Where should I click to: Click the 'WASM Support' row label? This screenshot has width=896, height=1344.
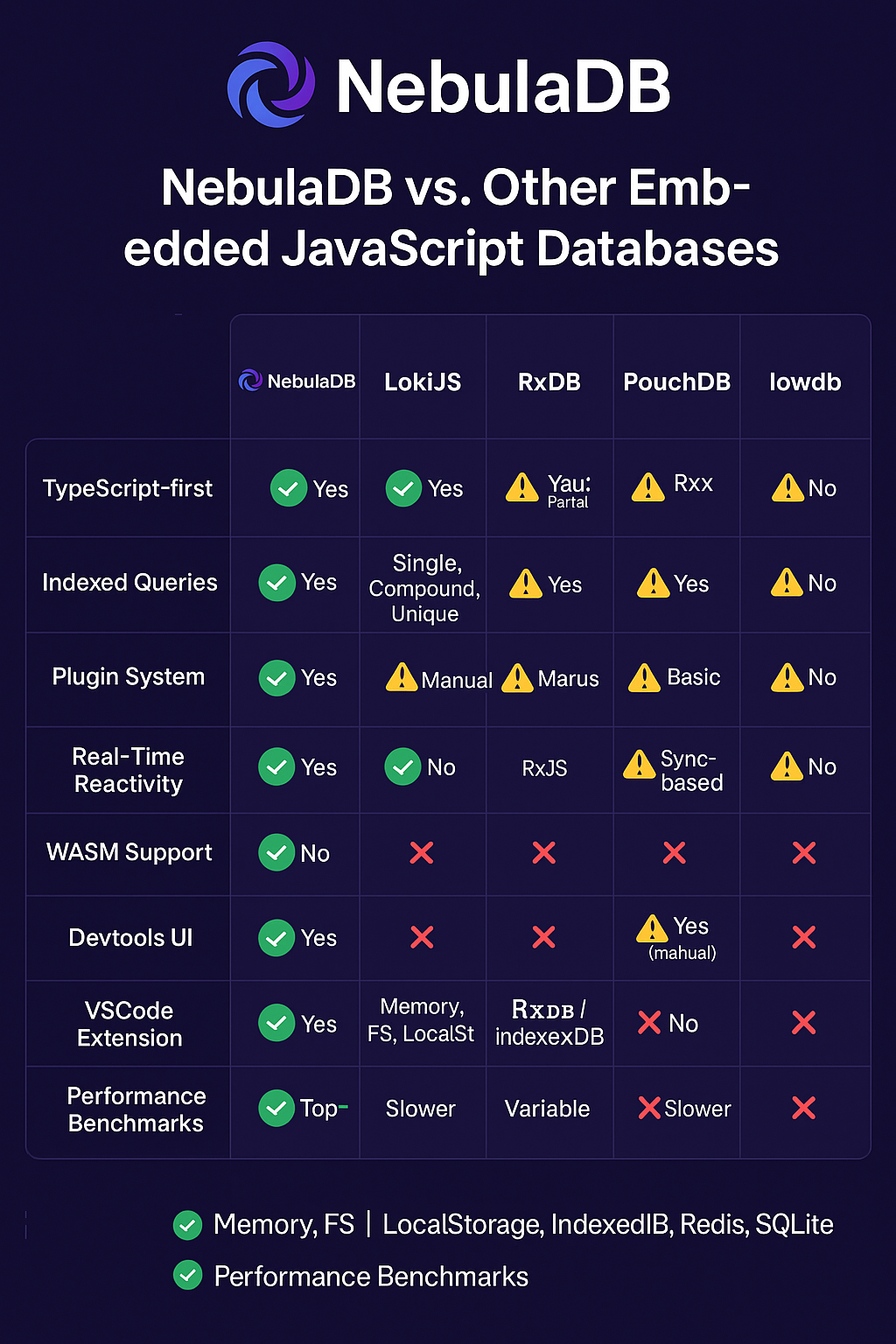[129, 852]
